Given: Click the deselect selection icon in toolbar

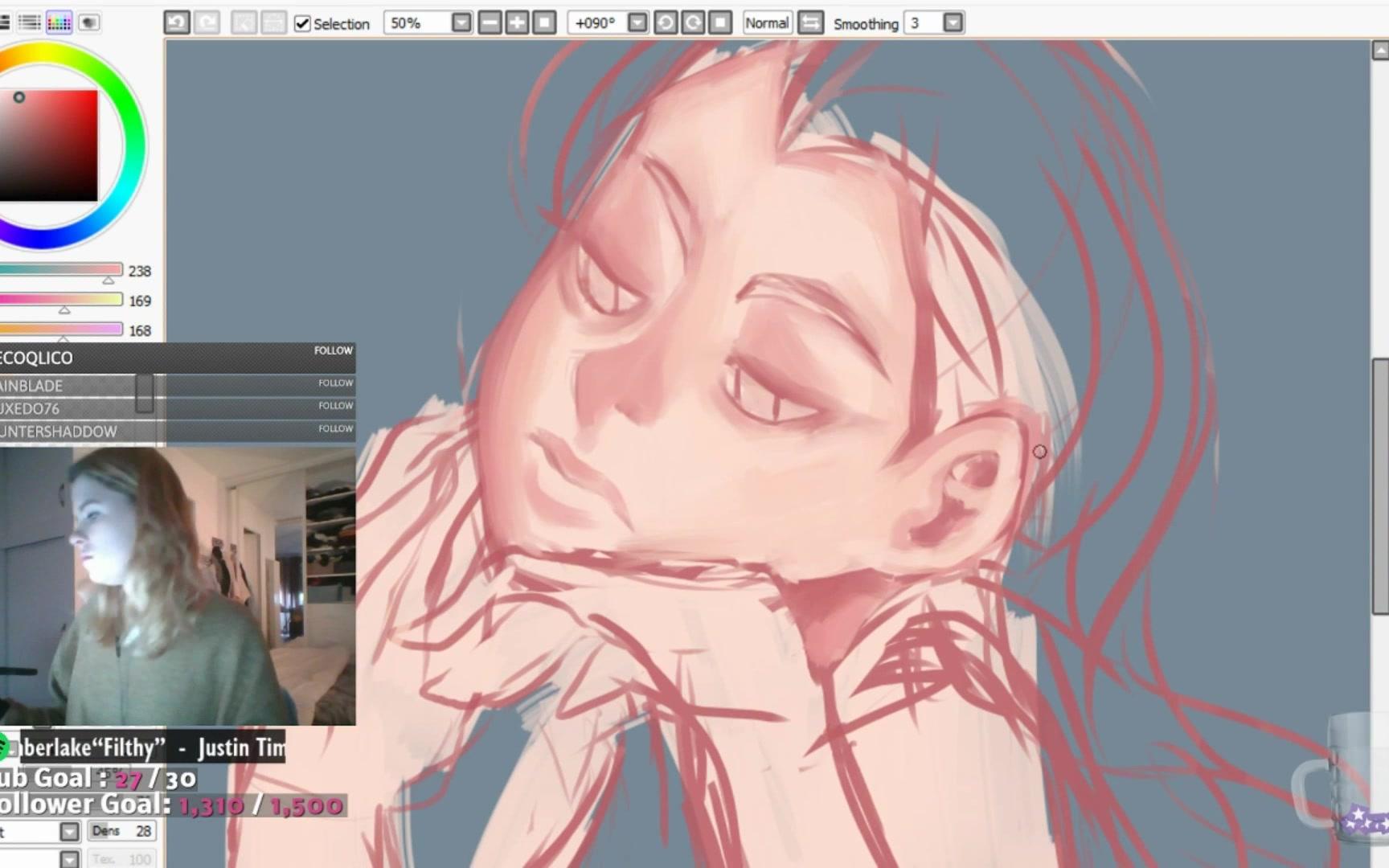Looking at the screenshot, I should [244, 23].
